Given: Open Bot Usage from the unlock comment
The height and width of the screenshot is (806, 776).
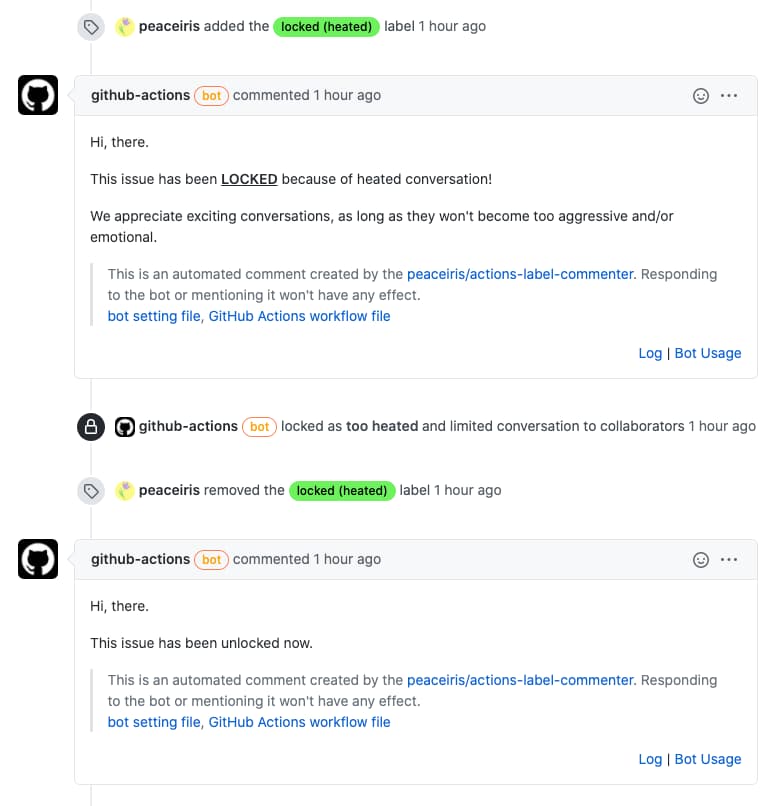Looking at the screenshot, I should pos(708,759).
